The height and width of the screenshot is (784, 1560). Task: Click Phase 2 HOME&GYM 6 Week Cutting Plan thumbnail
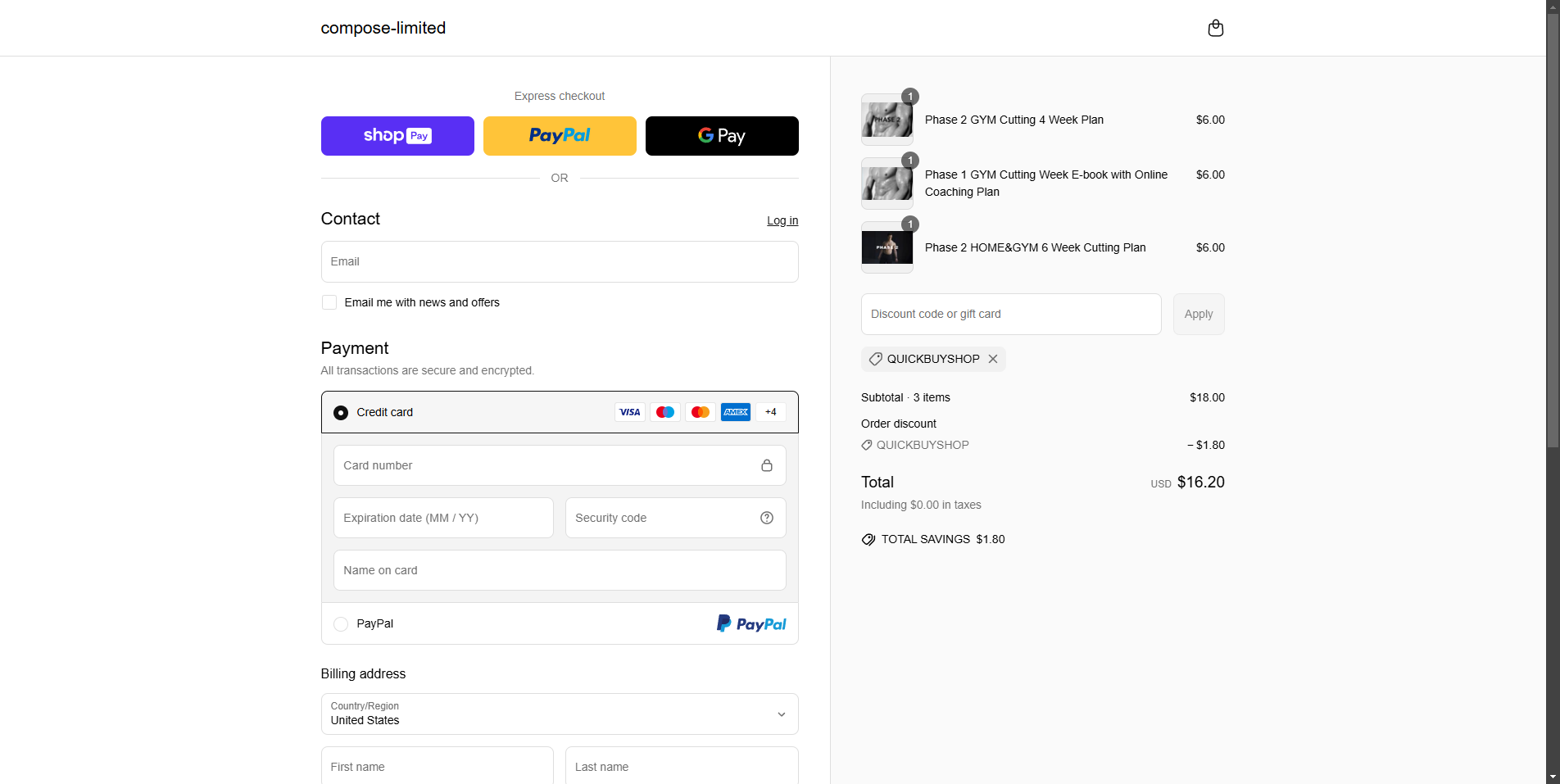tap(887, 247)
